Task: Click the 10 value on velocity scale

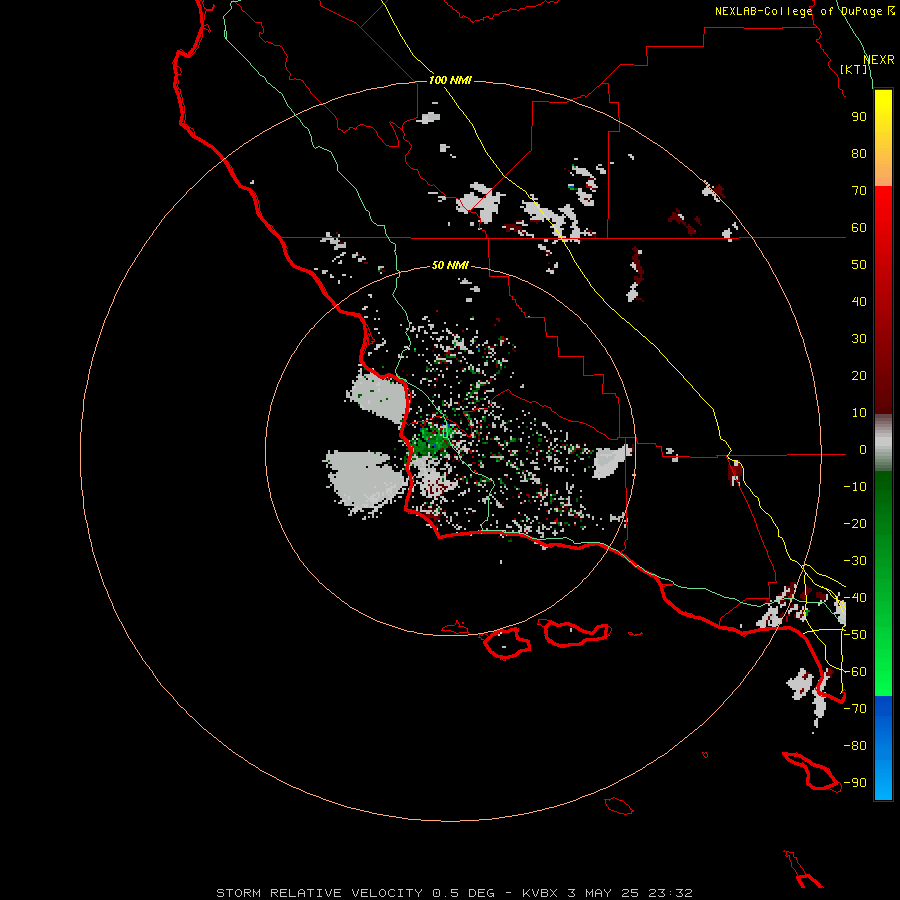Action: (859, 413)
